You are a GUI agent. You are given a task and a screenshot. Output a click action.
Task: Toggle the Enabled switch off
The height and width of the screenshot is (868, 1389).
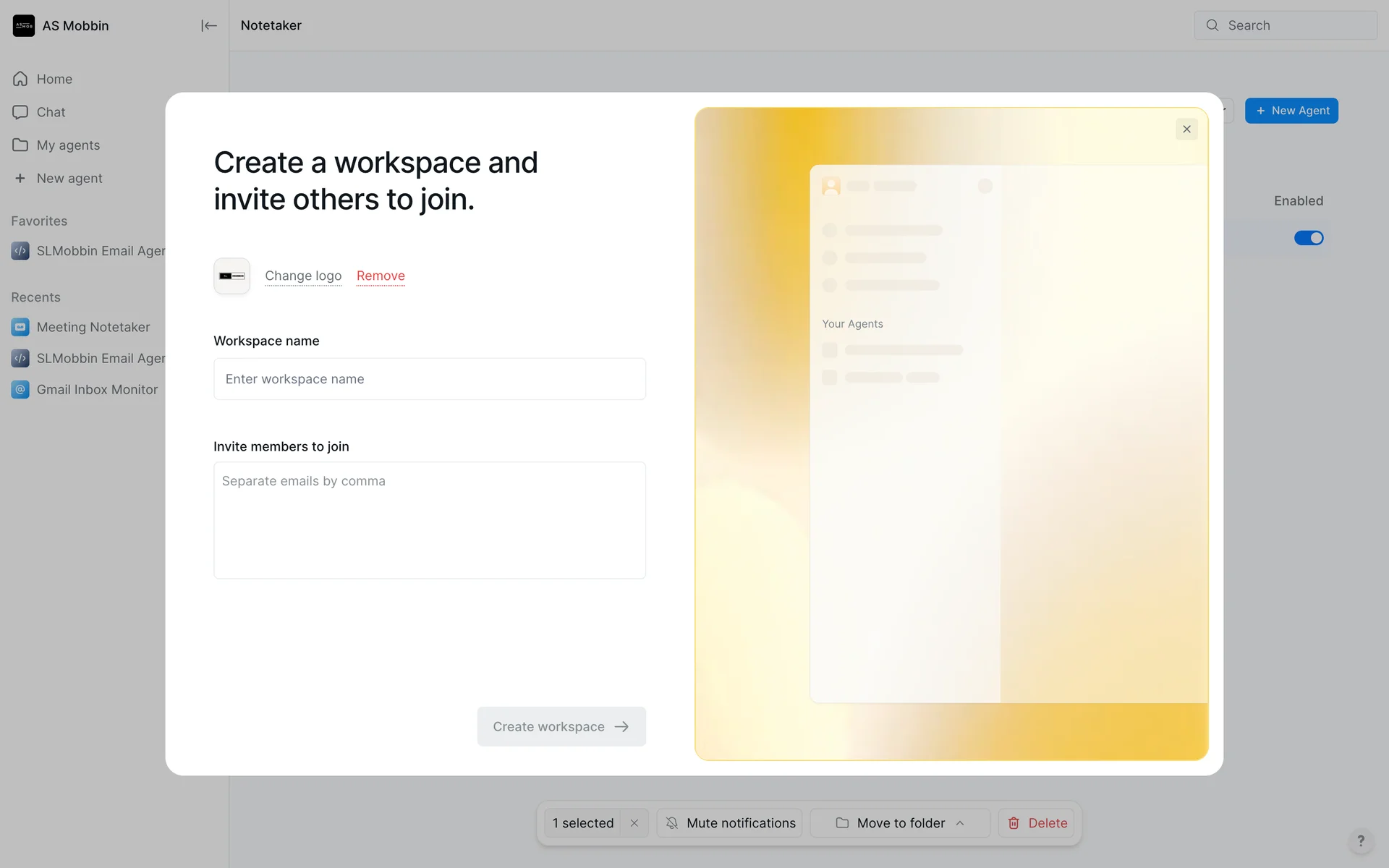click(x=1308, y=238)
